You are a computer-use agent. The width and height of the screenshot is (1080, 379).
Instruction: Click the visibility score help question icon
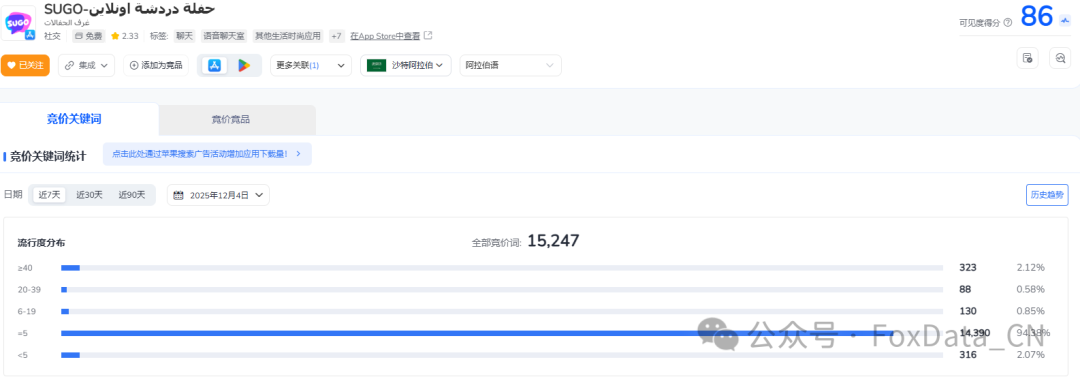1008,22
